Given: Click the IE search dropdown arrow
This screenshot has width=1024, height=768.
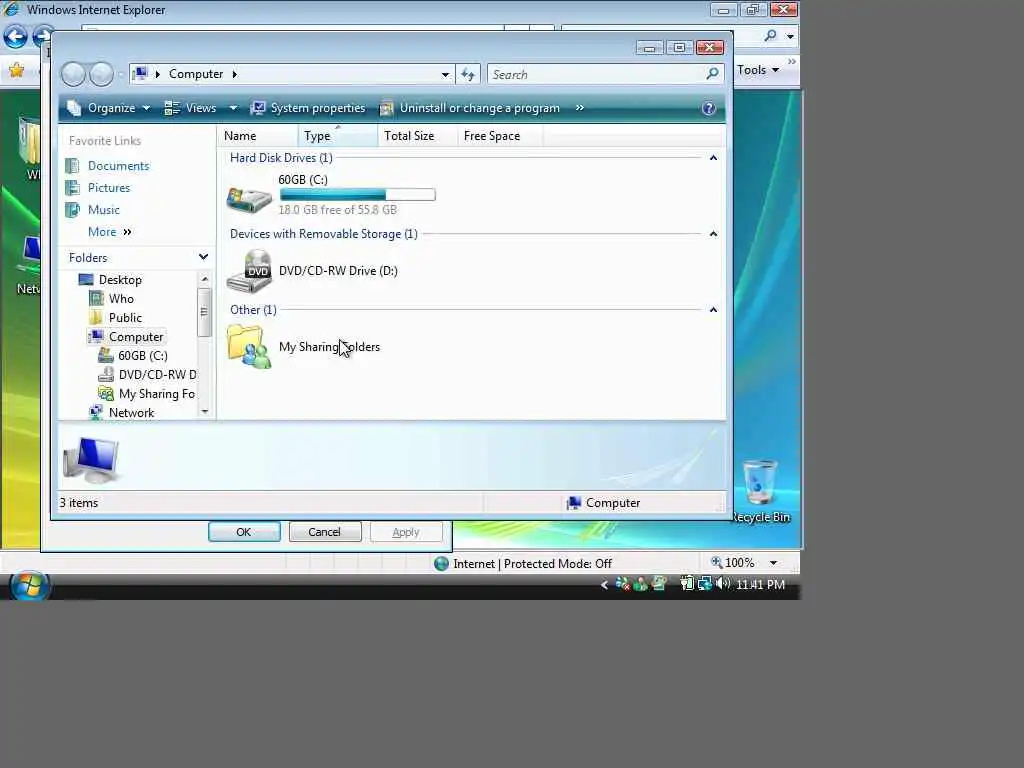Looking at the screenshot, I should tap(790, 37).
